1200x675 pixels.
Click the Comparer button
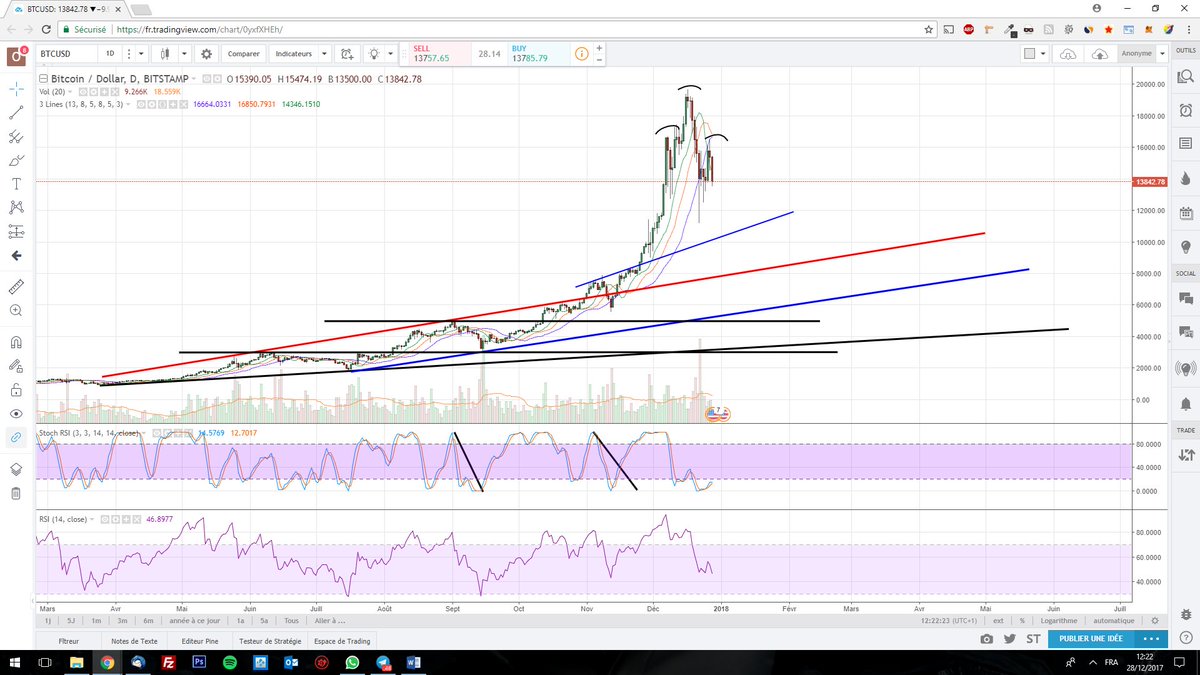click(244, 54)
